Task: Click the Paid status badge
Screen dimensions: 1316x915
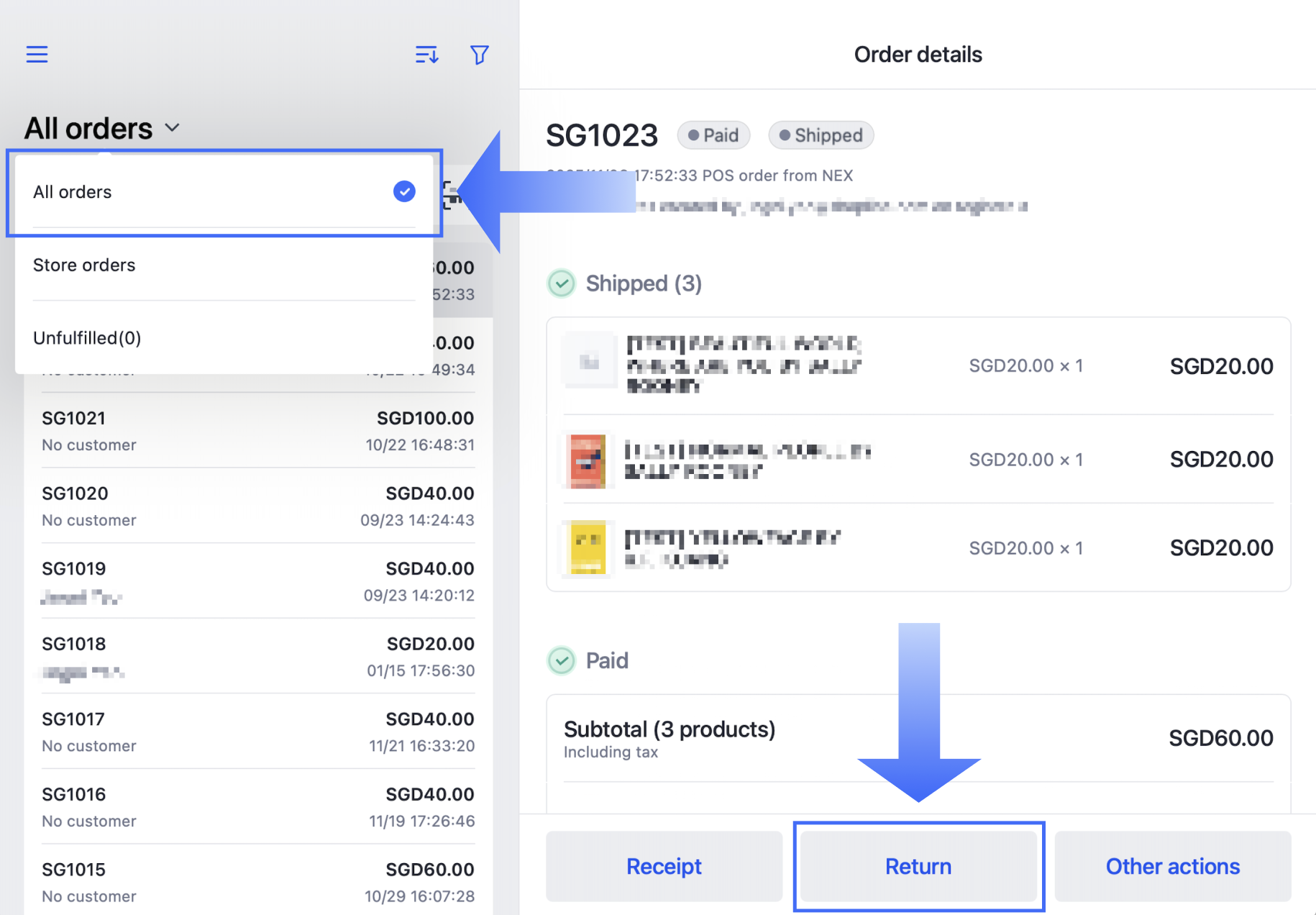Action: (x=713, y=135)
